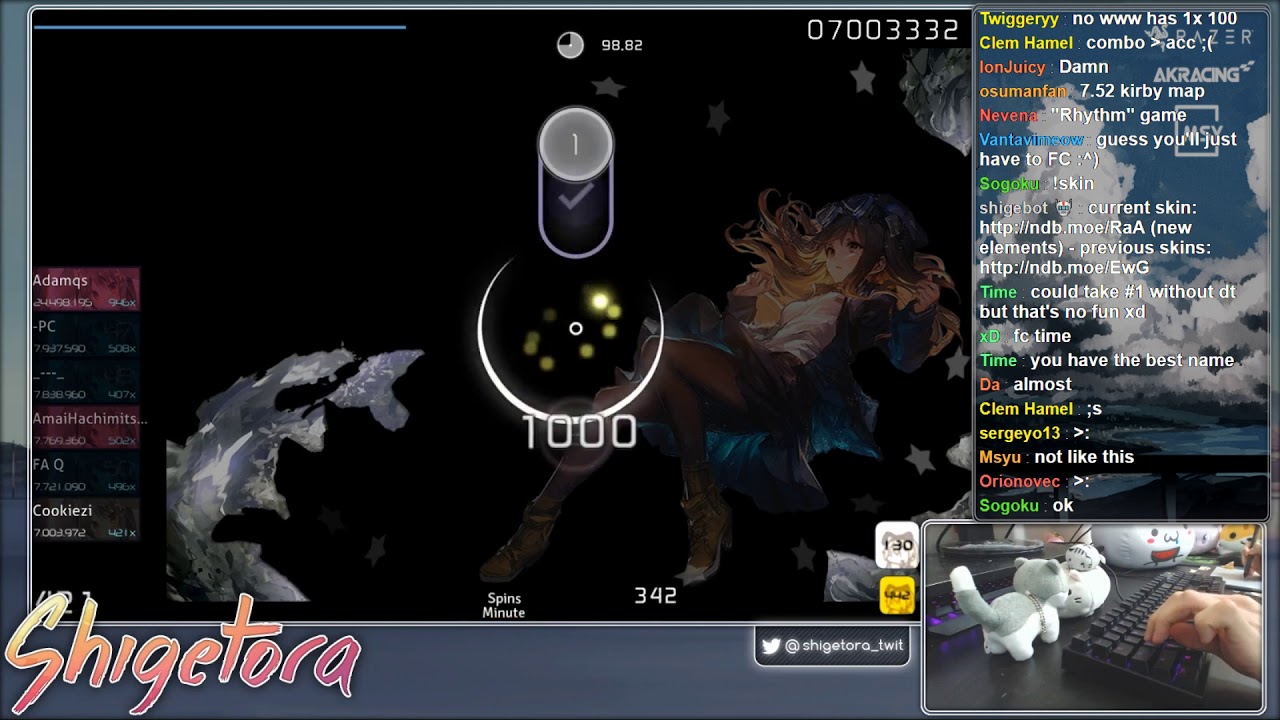Click Msyu's "not like this" message

tap(1084, 457)
